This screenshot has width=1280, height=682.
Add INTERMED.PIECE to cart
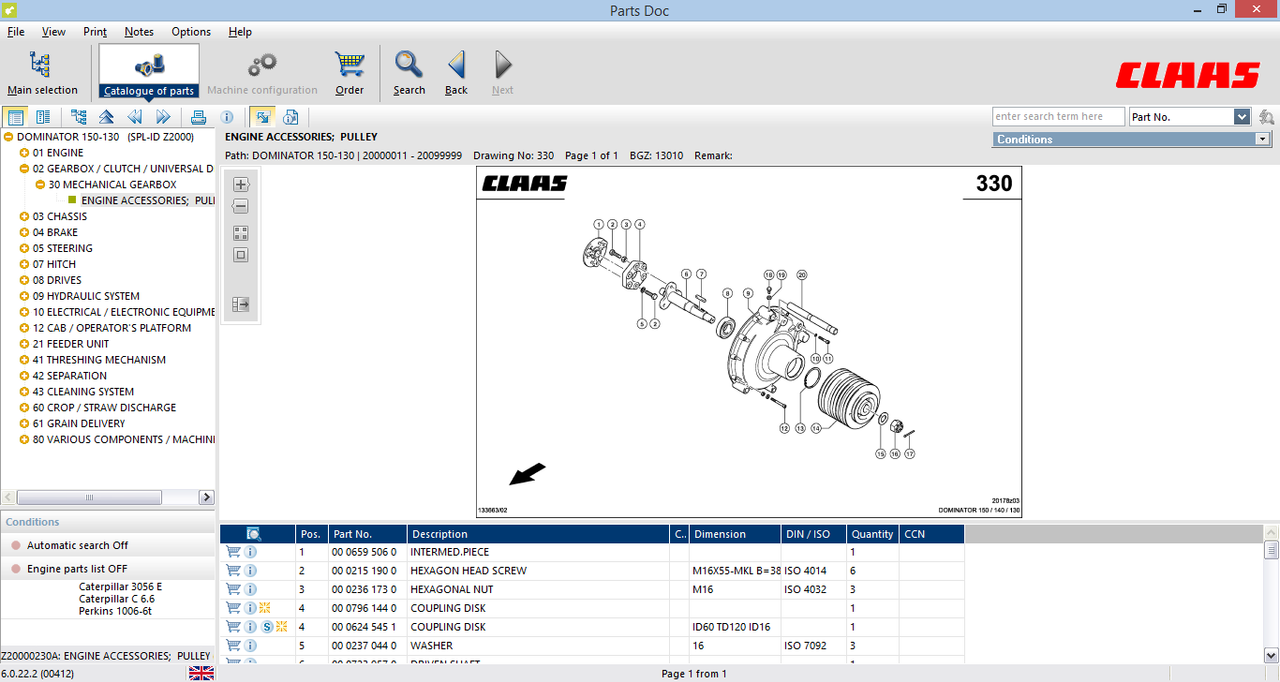(233, 552)
